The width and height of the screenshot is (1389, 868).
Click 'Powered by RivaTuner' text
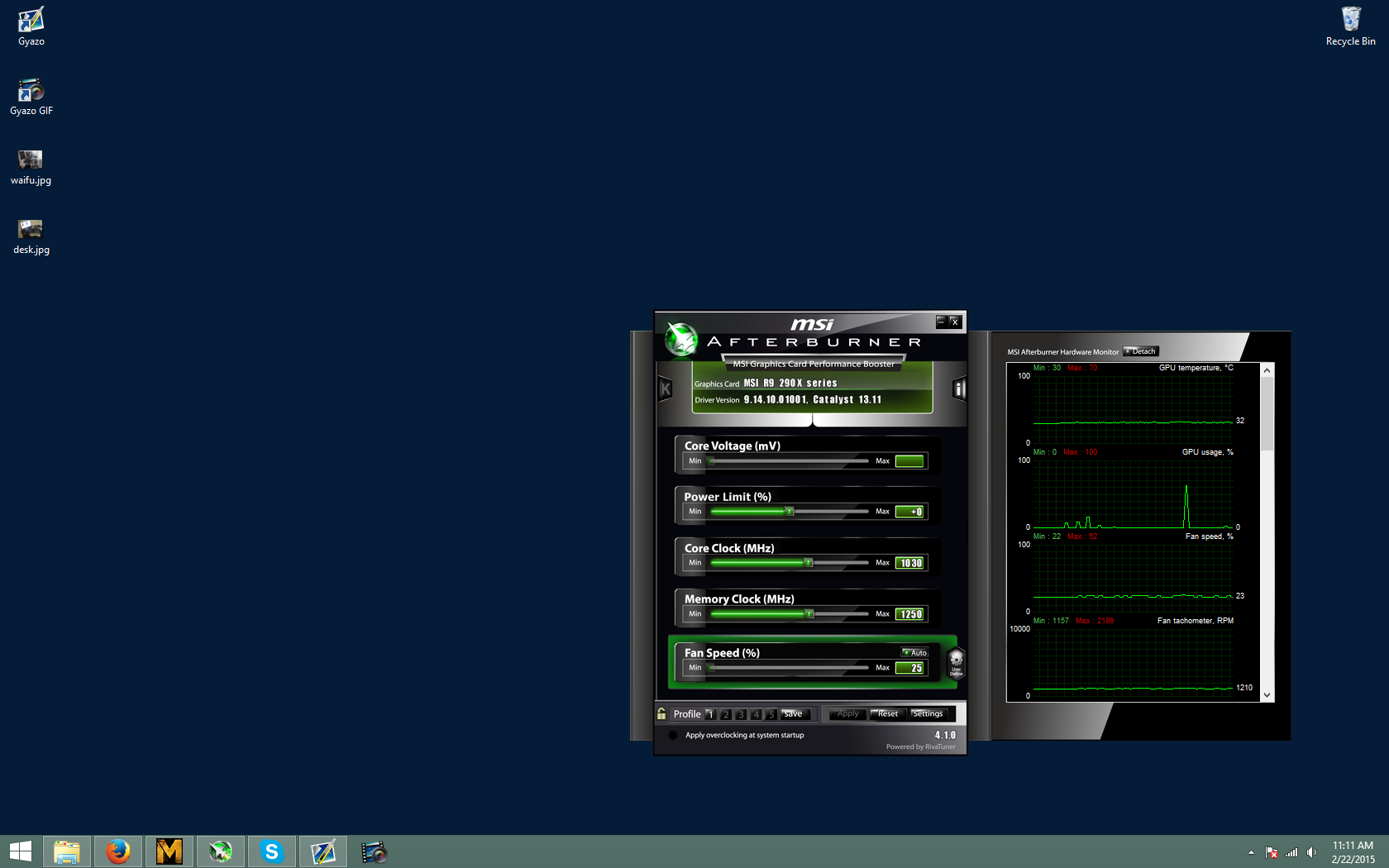(x=921, y=746)
